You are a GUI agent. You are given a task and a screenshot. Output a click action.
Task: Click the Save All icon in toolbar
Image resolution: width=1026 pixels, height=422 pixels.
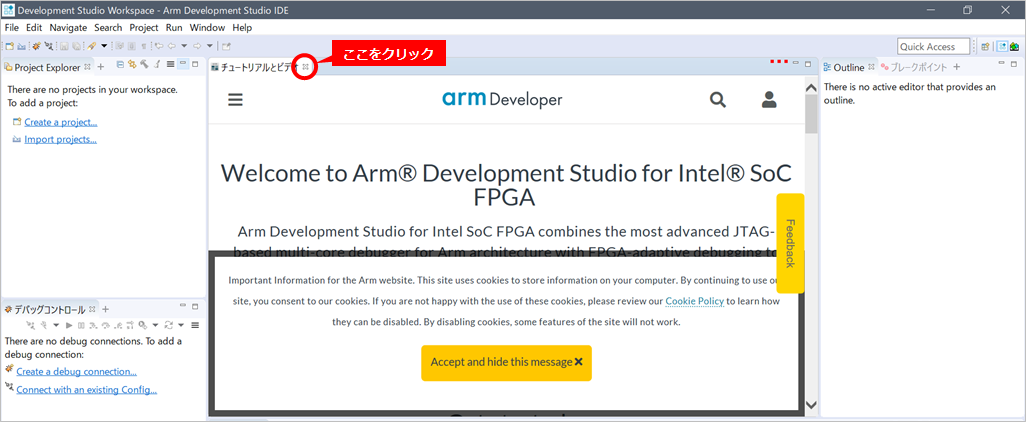point(77,46)
